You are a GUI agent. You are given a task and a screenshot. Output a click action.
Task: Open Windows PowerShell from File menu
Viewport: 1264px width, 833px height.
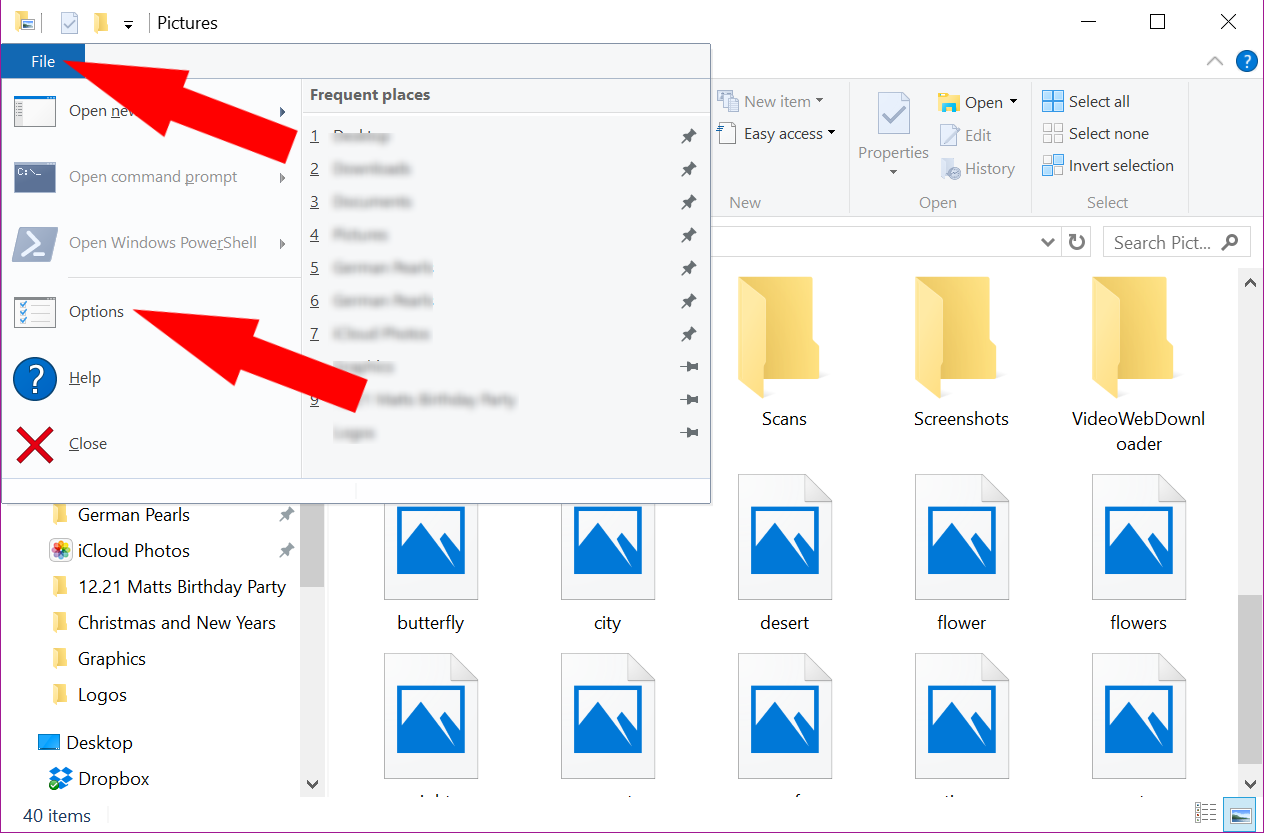click(160, 242)
